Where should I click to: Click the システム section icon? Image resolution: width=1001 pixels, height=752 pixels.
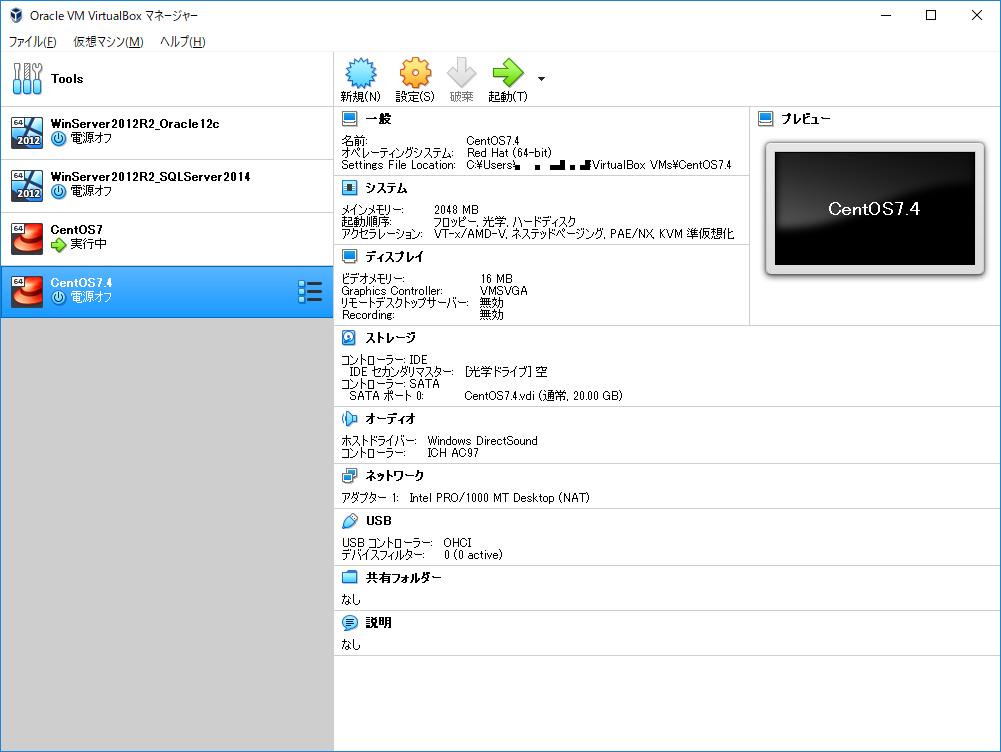coord(348,187)
